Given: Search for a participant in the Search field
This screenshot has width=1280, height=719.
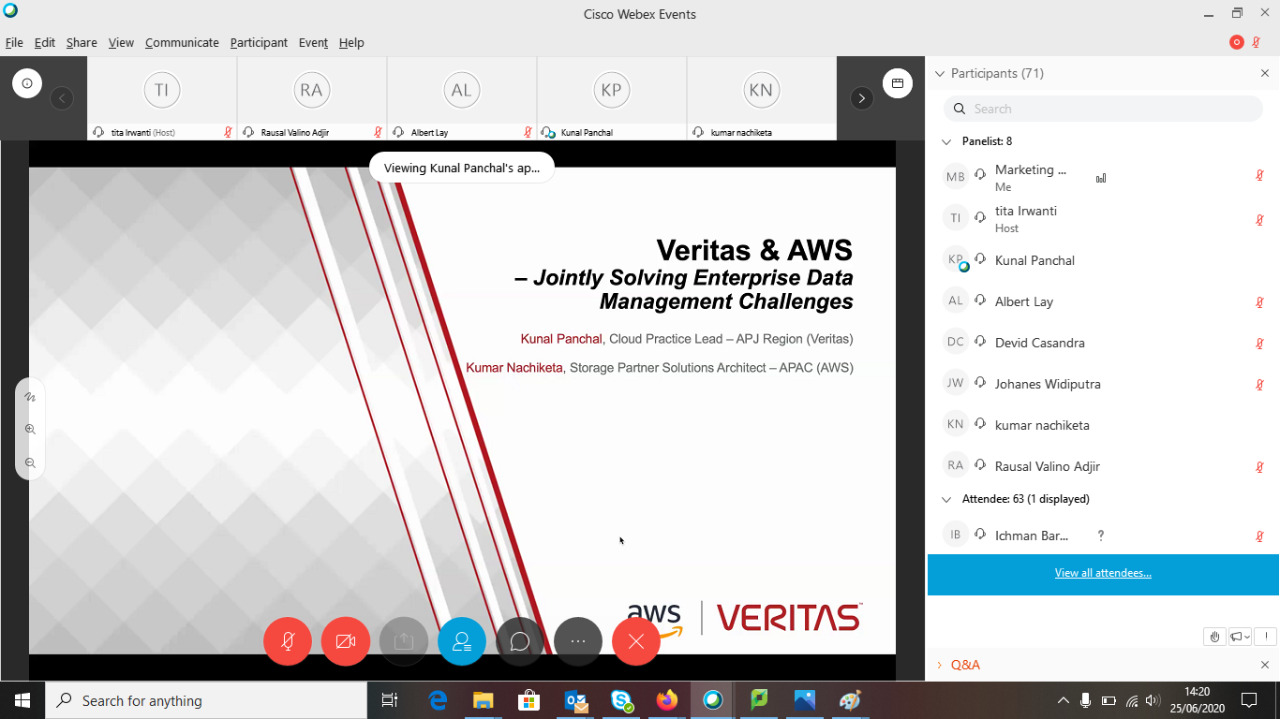Looking at the screenshot, I should tap(1103, 109).
